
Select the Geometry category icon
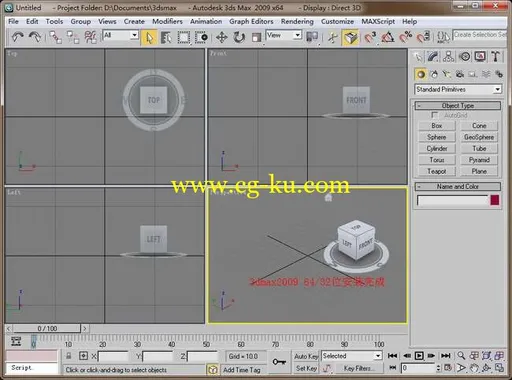point(421,74)
